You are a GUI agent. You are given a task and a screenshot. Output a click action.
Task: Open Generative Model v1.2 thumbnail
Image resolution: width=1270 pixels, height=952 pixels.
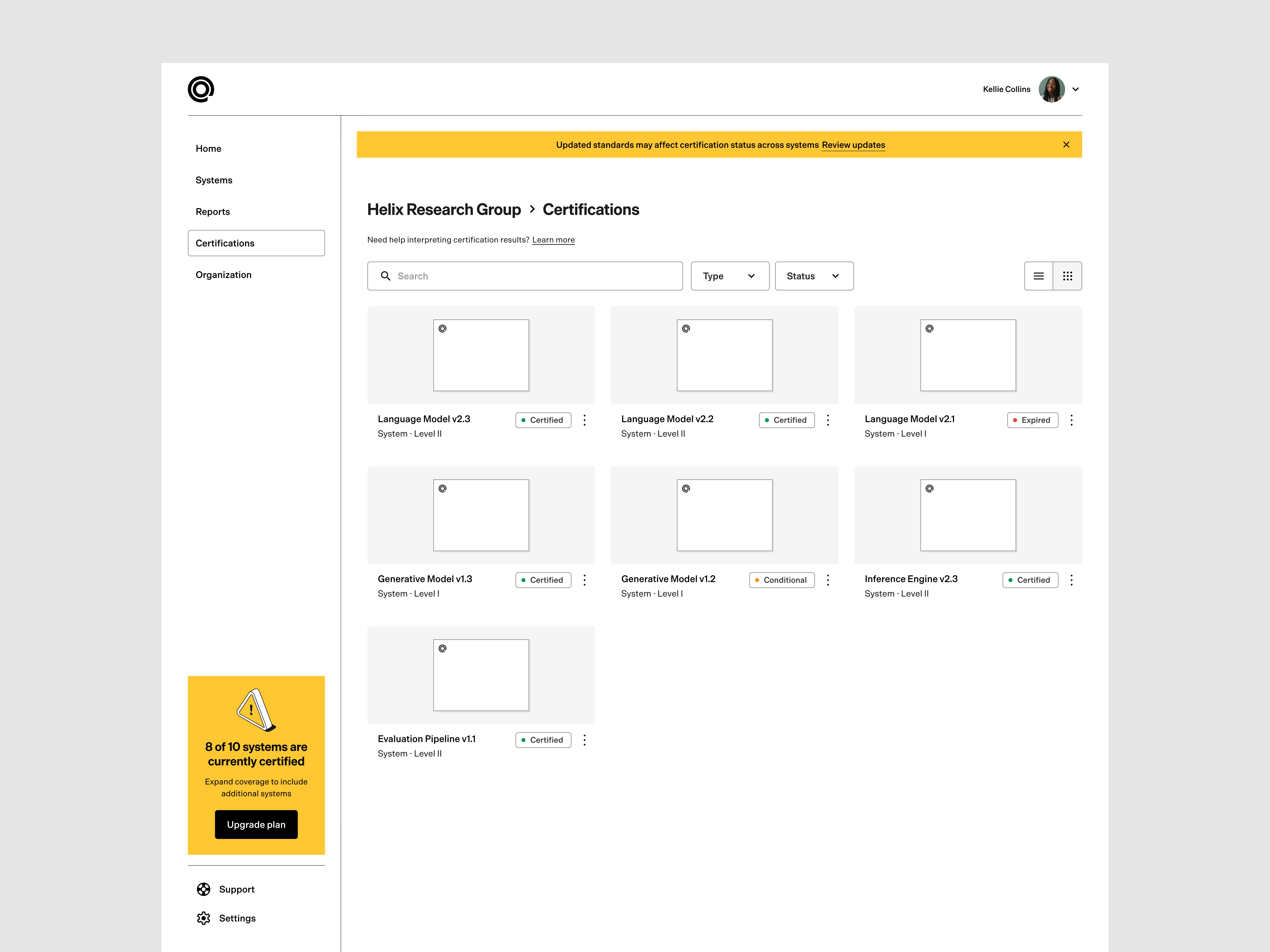(725, 515)
